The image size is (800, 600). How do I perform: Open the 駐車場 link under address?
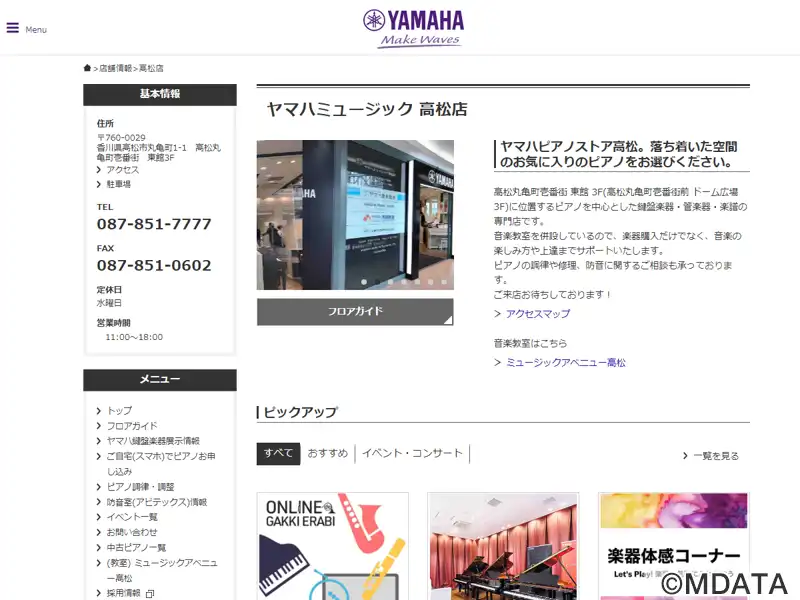118,184
